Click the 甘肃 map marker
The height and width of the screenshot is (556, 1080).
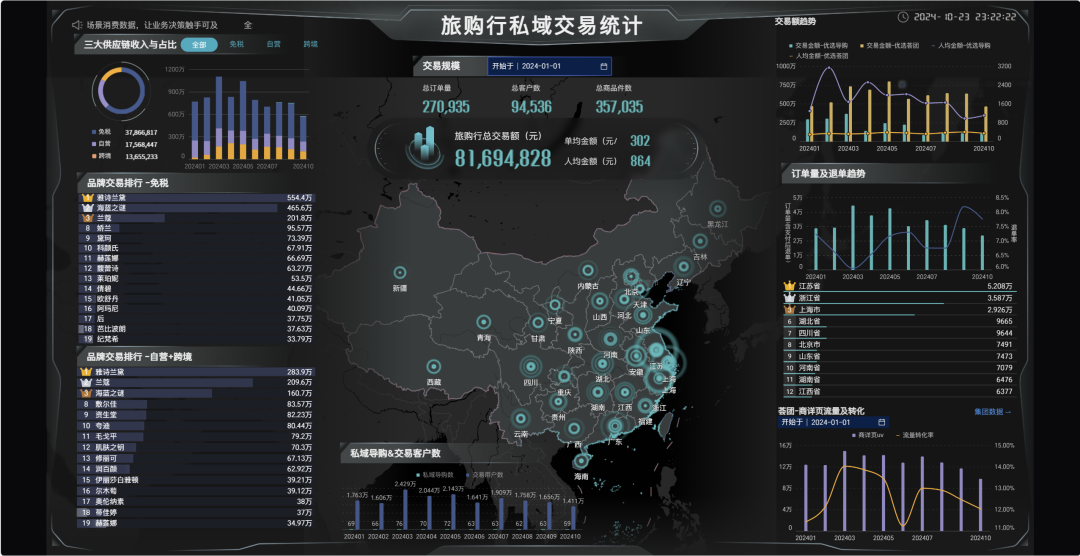click(538, 322)
